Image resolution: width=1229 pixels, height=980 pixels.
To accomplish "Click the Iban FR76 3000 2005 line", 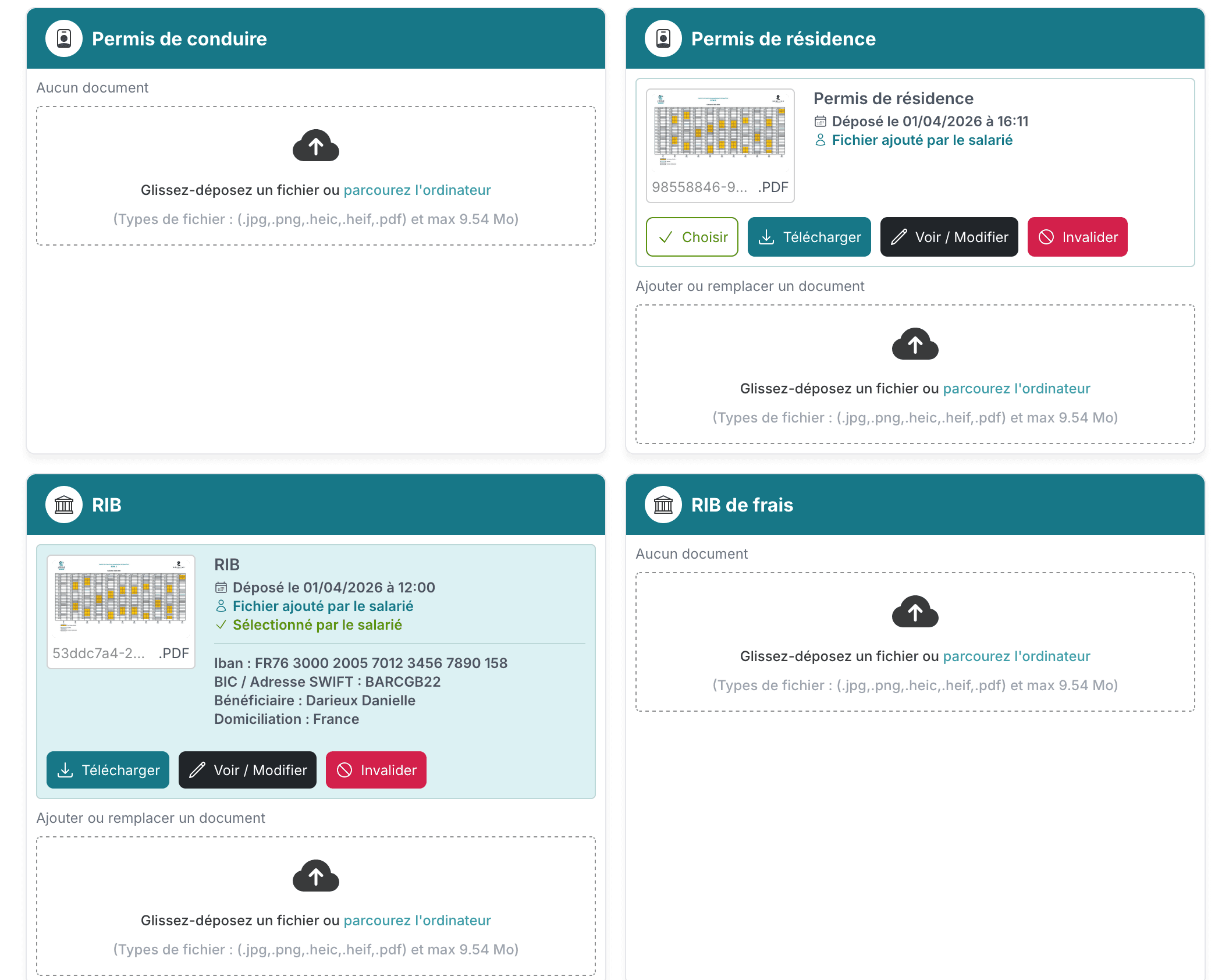I will point(361,663).
